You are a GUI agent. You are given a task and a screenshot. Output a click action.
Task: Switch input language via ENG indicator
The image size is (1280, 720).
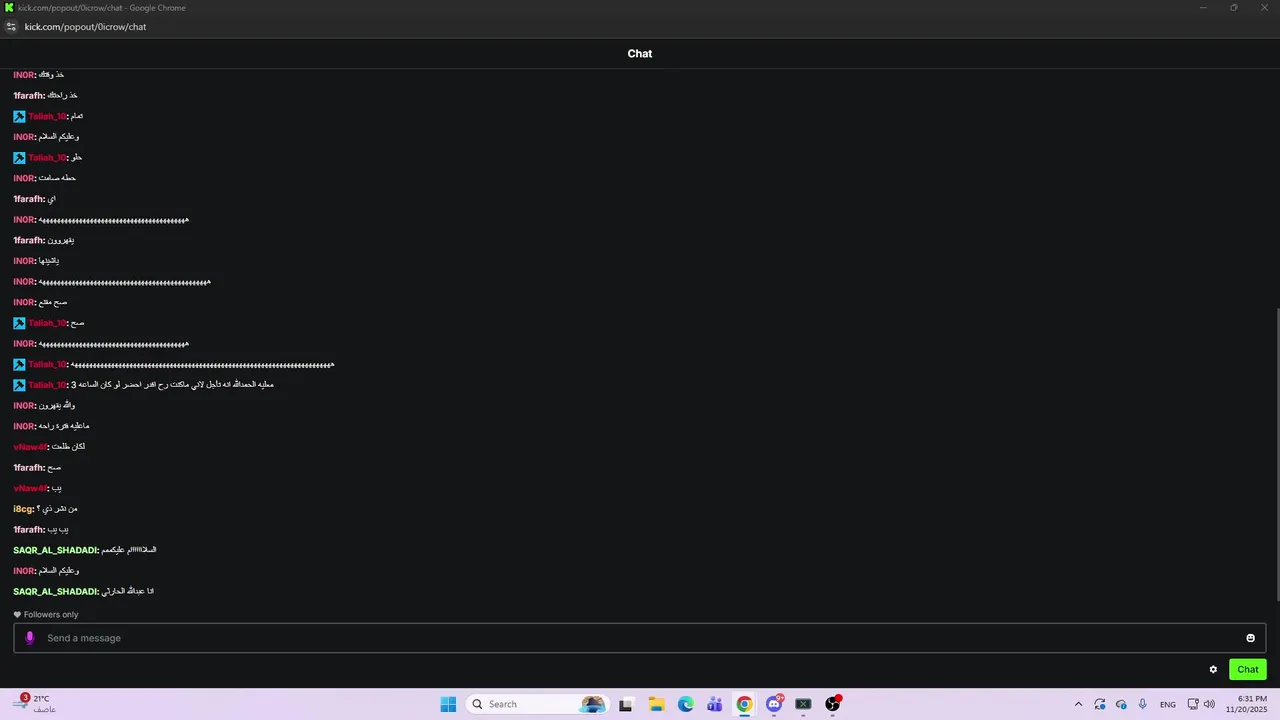coord(1168,704)
